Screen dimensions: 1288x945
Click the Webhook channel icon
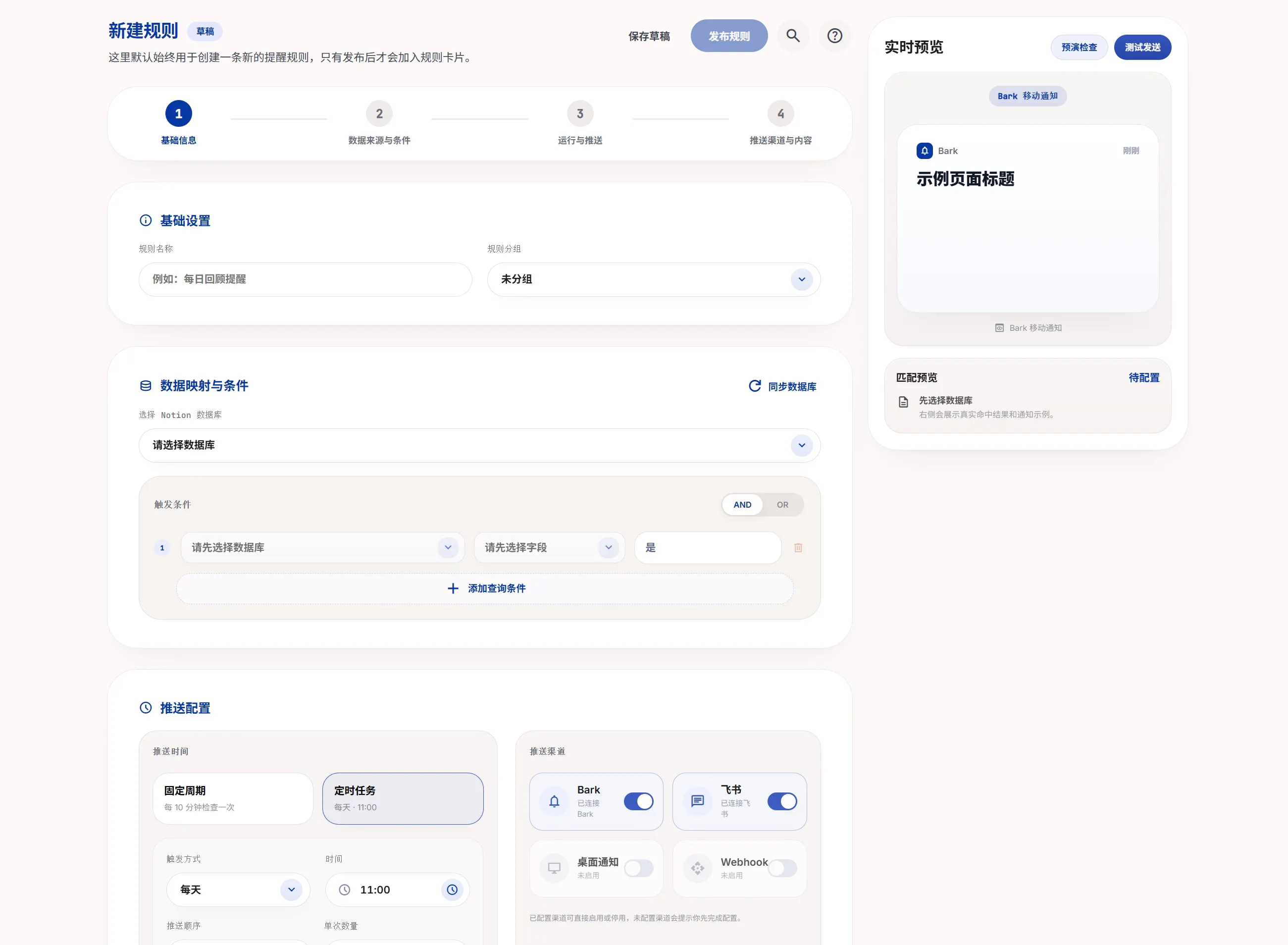click(698, 868)
